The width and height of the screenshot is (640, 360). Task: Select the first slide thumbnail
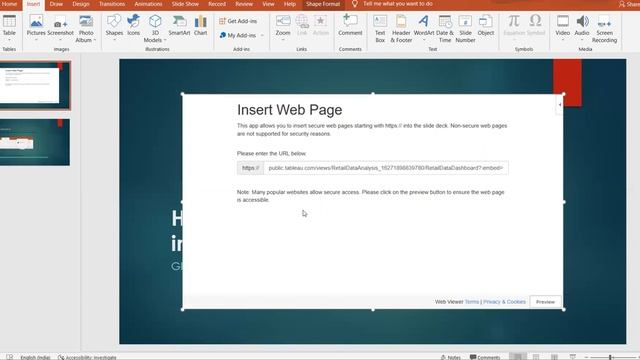(x=35, y=85)
